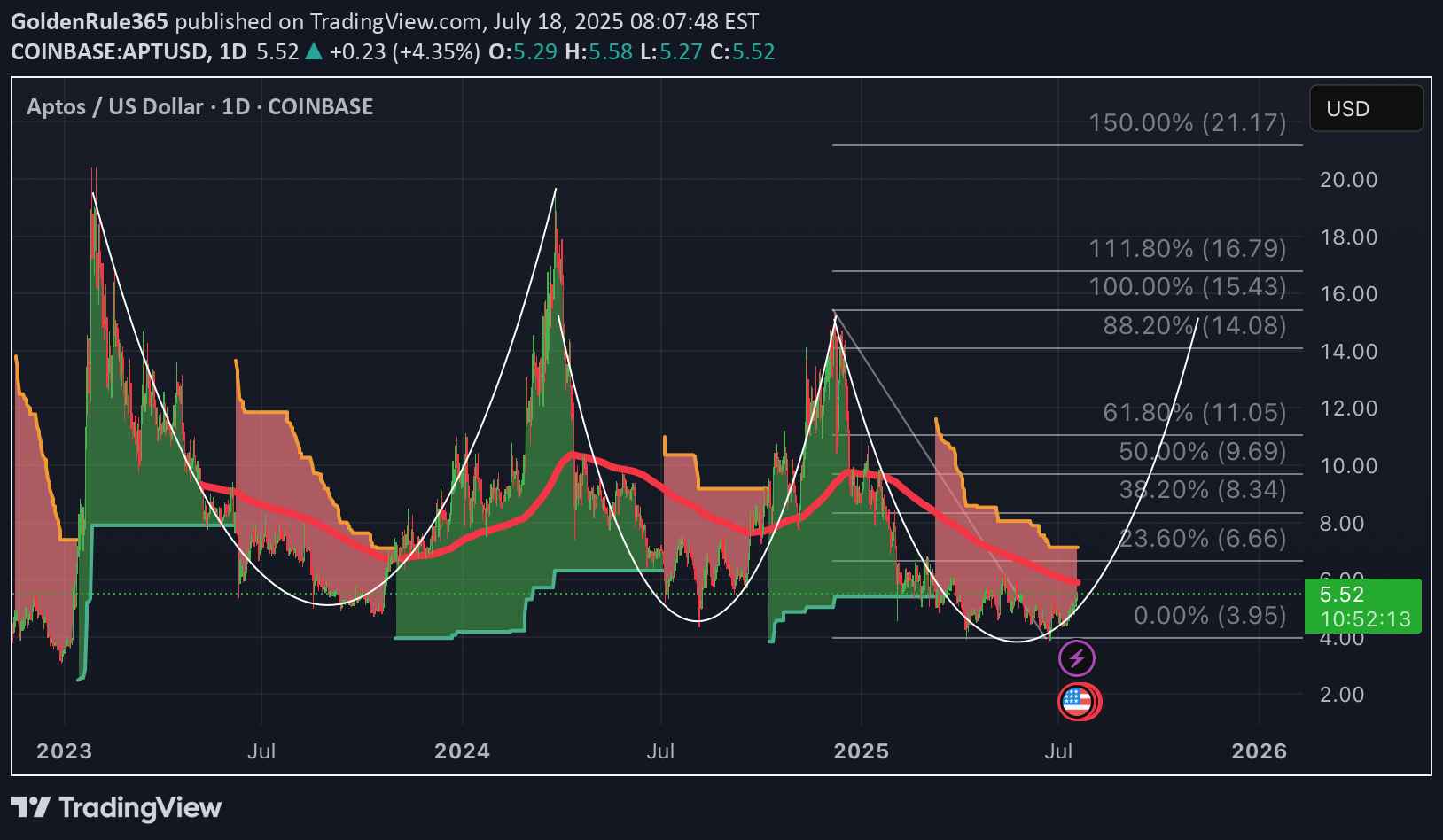Select the 0.00% (3.95) Fibonacci label
This screenshot has width=1443, height=840.
1210,615
